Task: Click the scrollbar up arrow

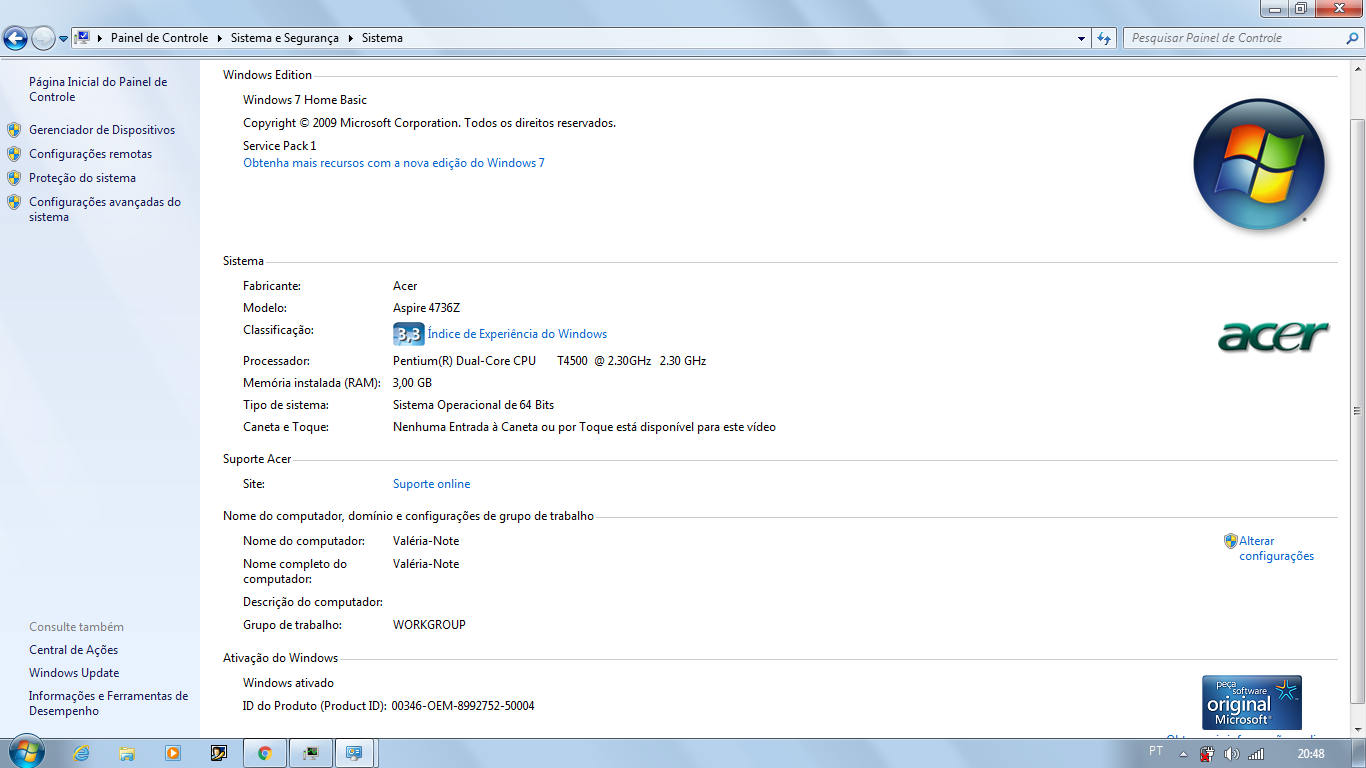Action: [x=1357, y=70]
